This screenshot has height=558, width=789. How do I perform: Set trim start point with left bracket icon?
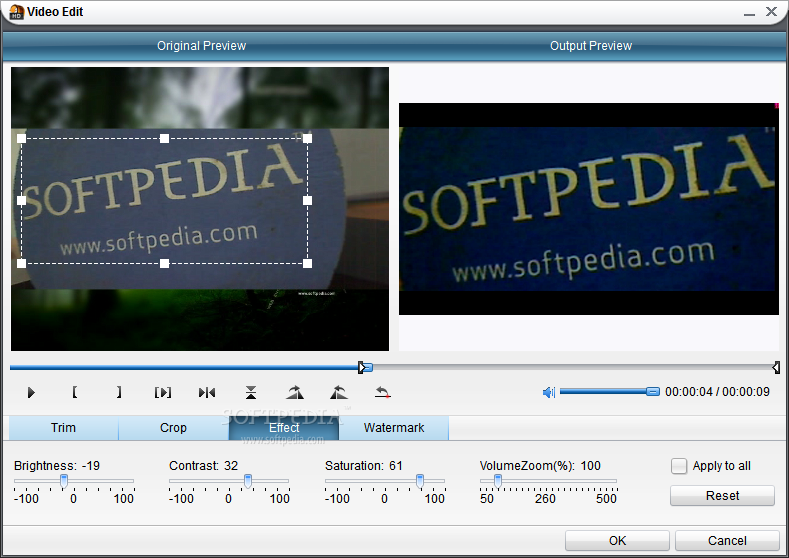tap(74, 392)
